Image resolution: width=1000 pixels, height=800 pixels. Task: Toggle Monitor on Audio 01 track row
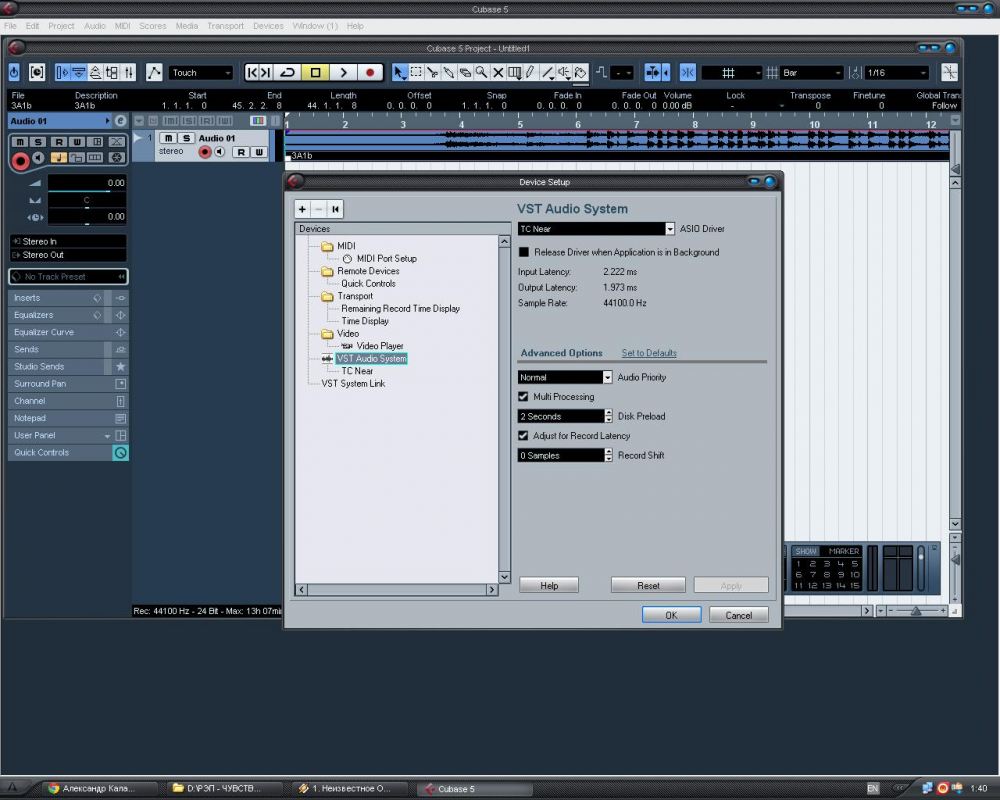[220, 152]
